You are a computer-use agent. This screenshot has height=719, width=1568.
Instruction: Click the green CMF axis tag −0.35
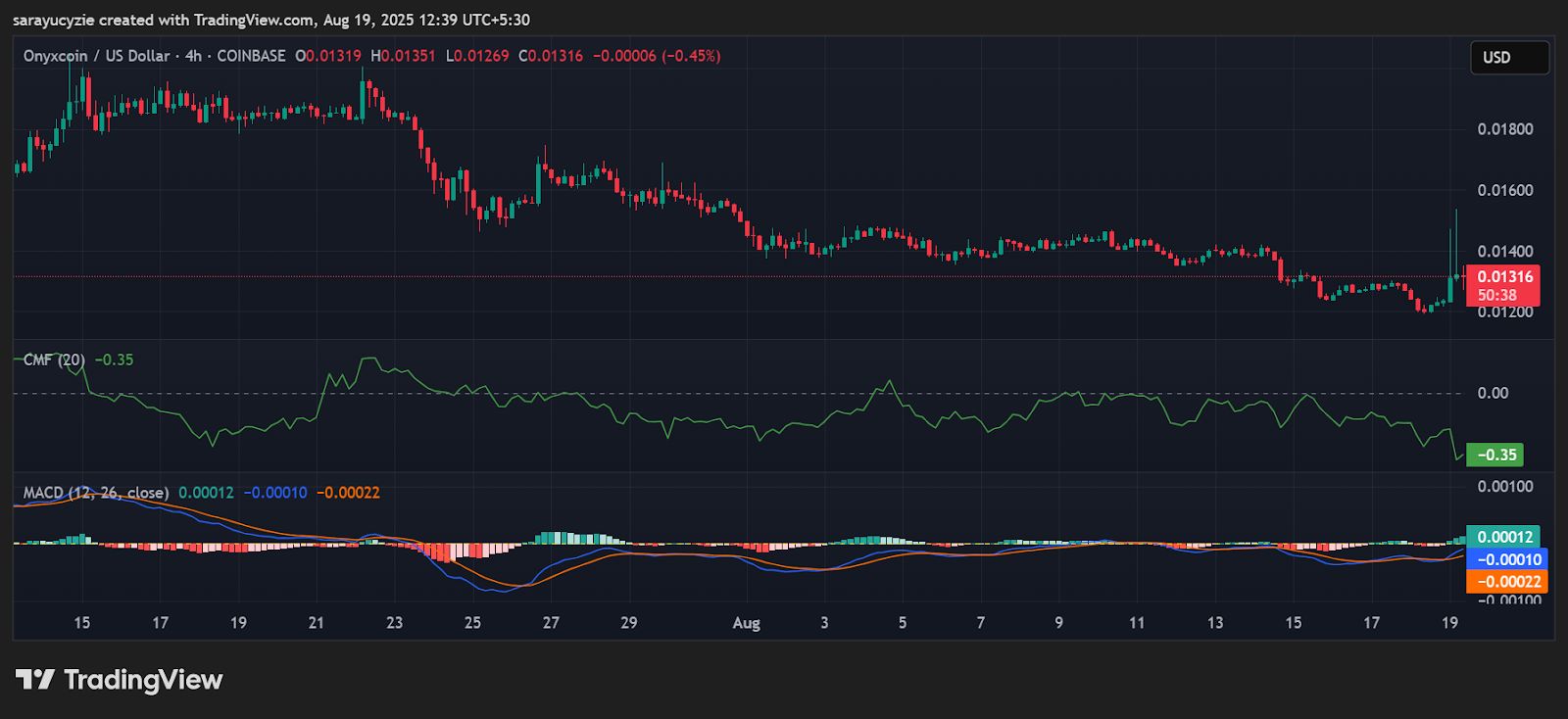coord(1494,455)
